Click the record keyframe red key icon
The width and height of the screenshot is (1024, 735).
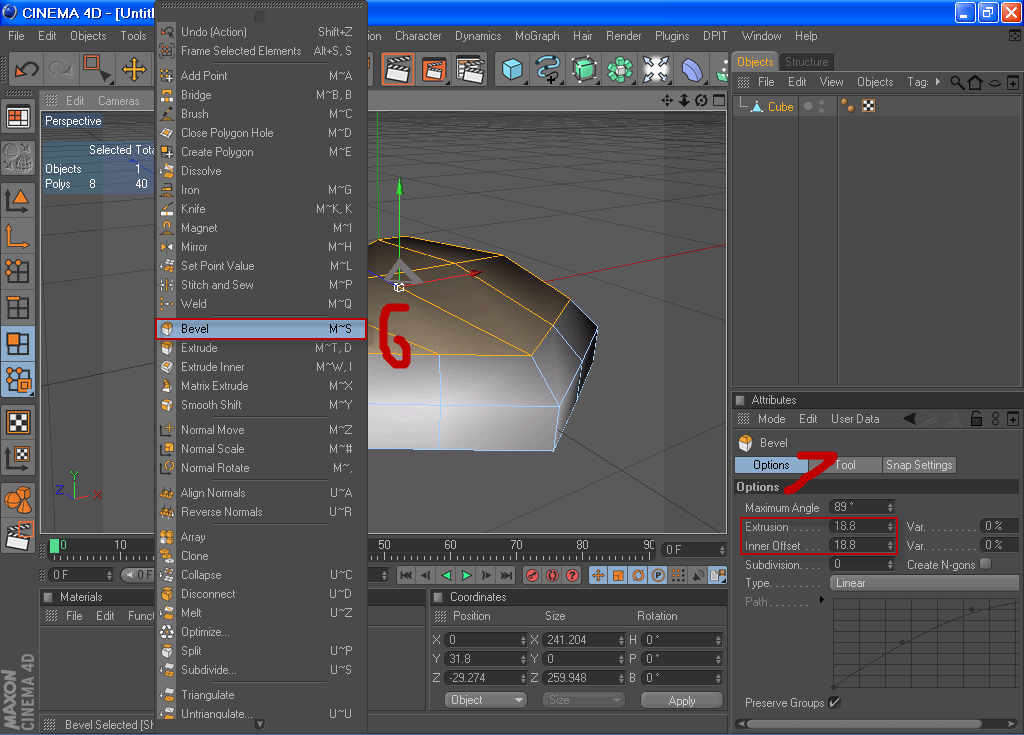pyautogui.click(x=532, y=576)
